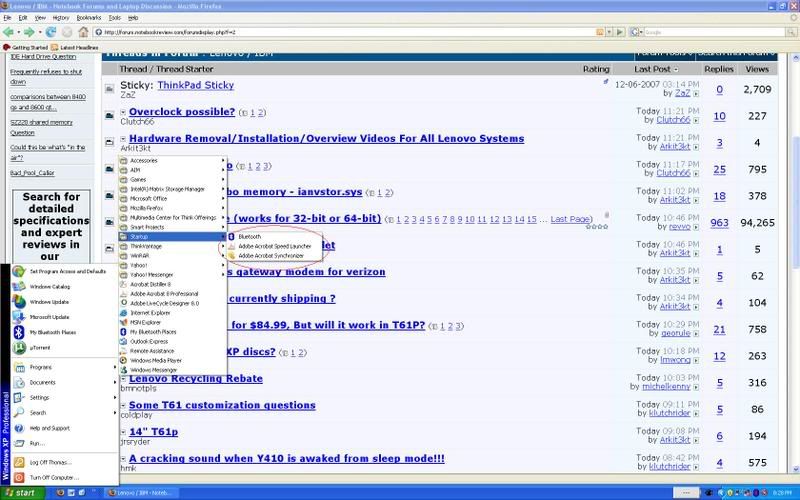The height and width of the screenshot is (500, 800).
Task: Expand the Games program folder
Action: pyautogui.click(x=172, y=180)
